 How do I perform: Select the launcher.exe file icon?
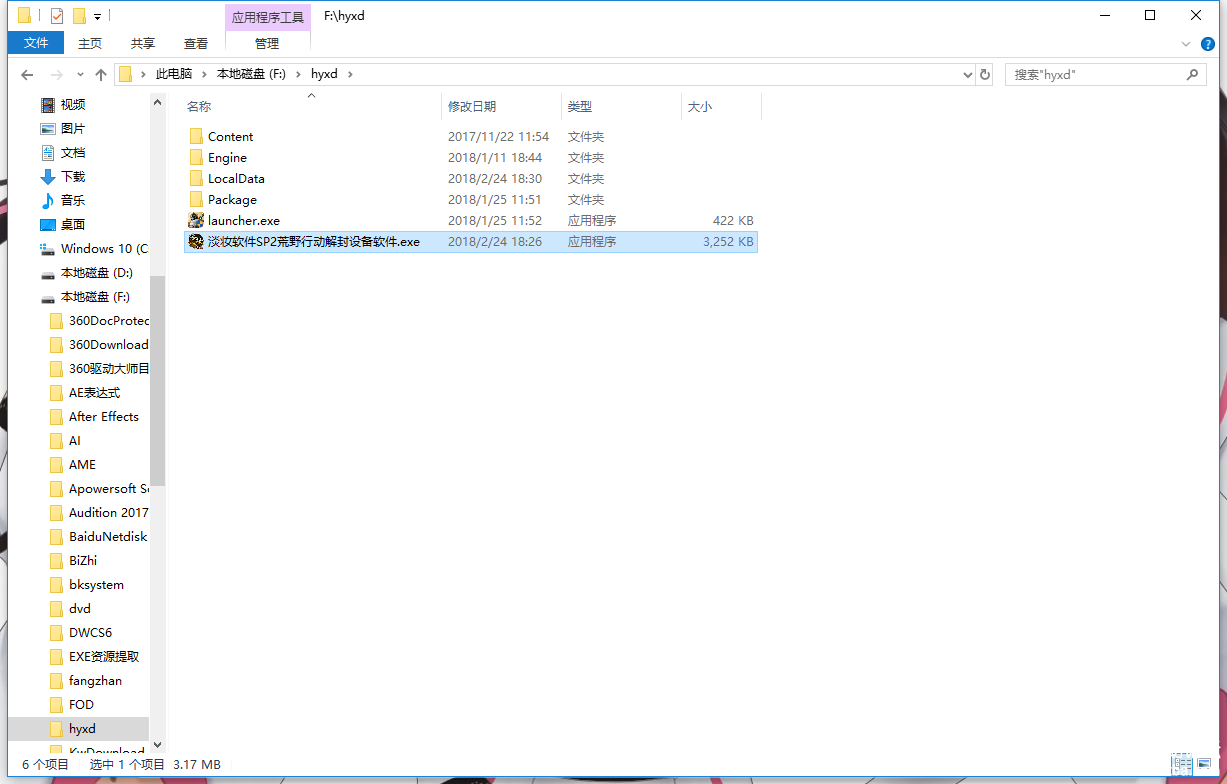(196, 220)
